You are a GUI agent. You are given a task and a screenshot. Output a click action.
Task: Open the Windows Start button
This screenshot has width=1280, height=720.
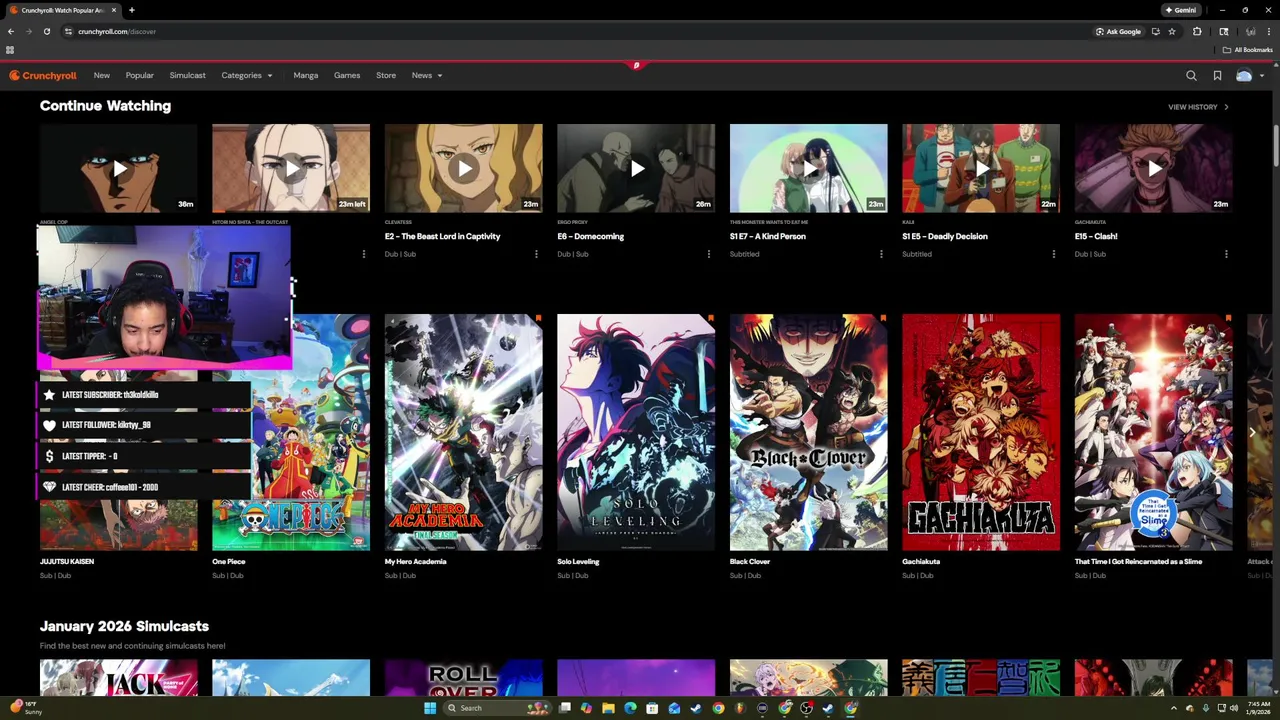click(429, 708)
